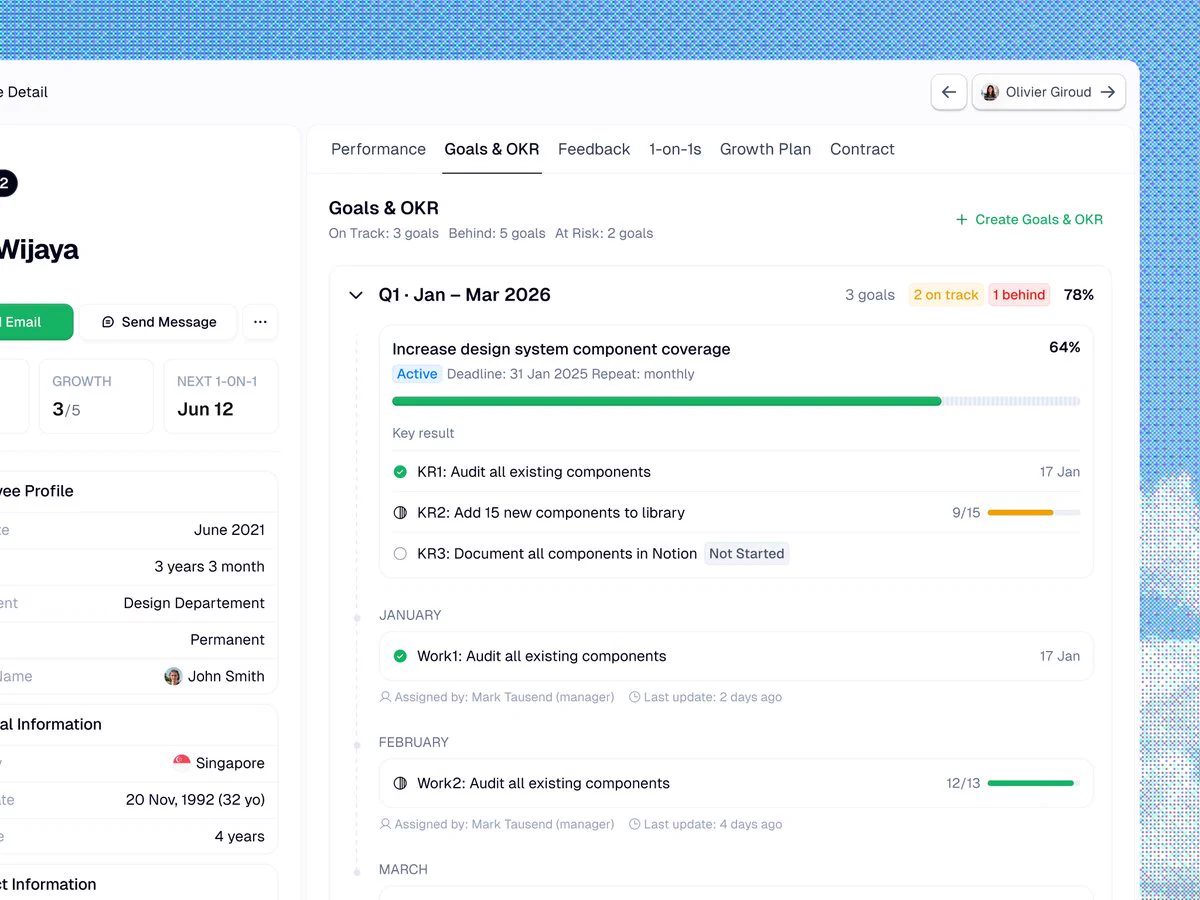
Task: Mark KR3 as done via its empty circle
Action: [x=400, y=554]
